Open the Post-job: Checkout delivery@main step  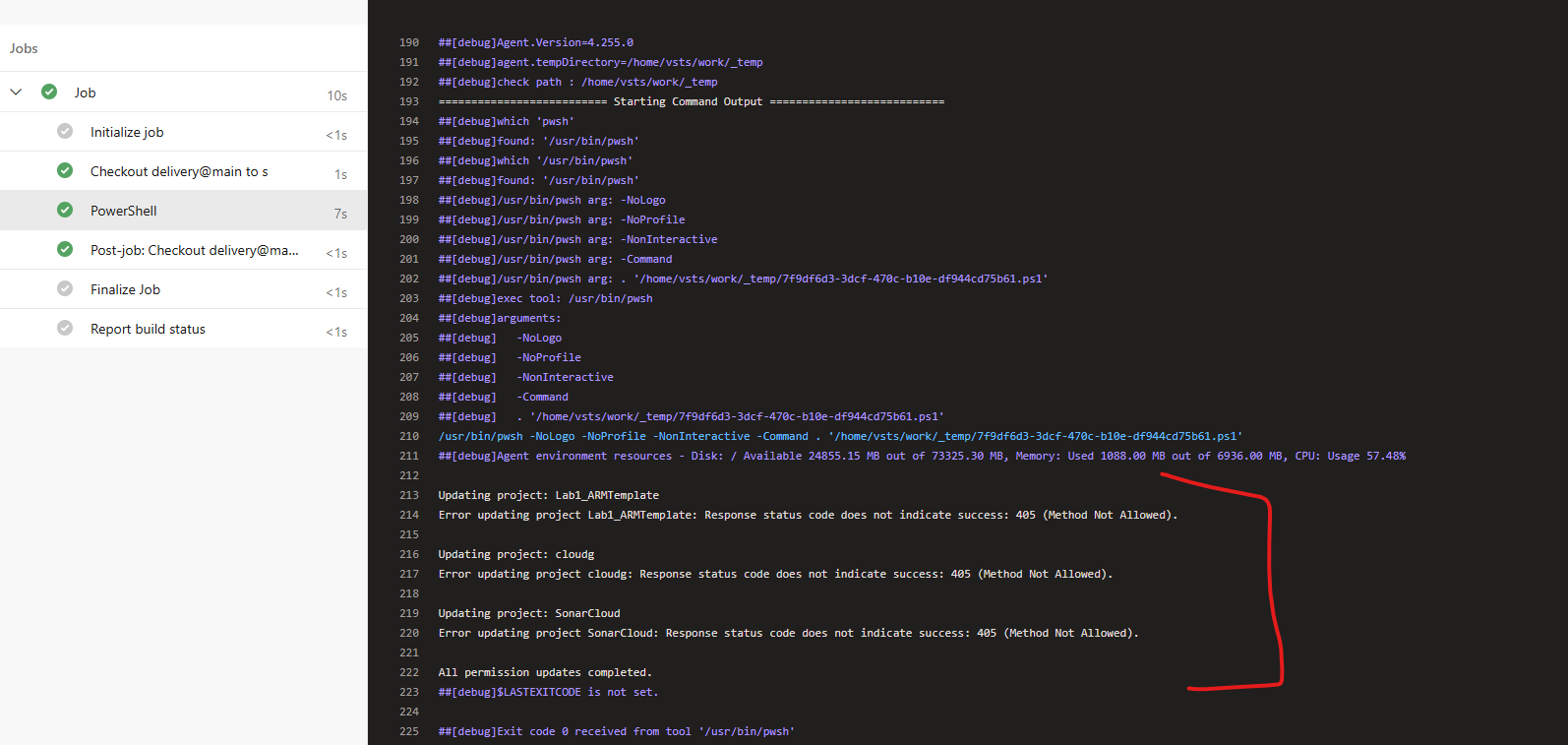click(183, 250)
